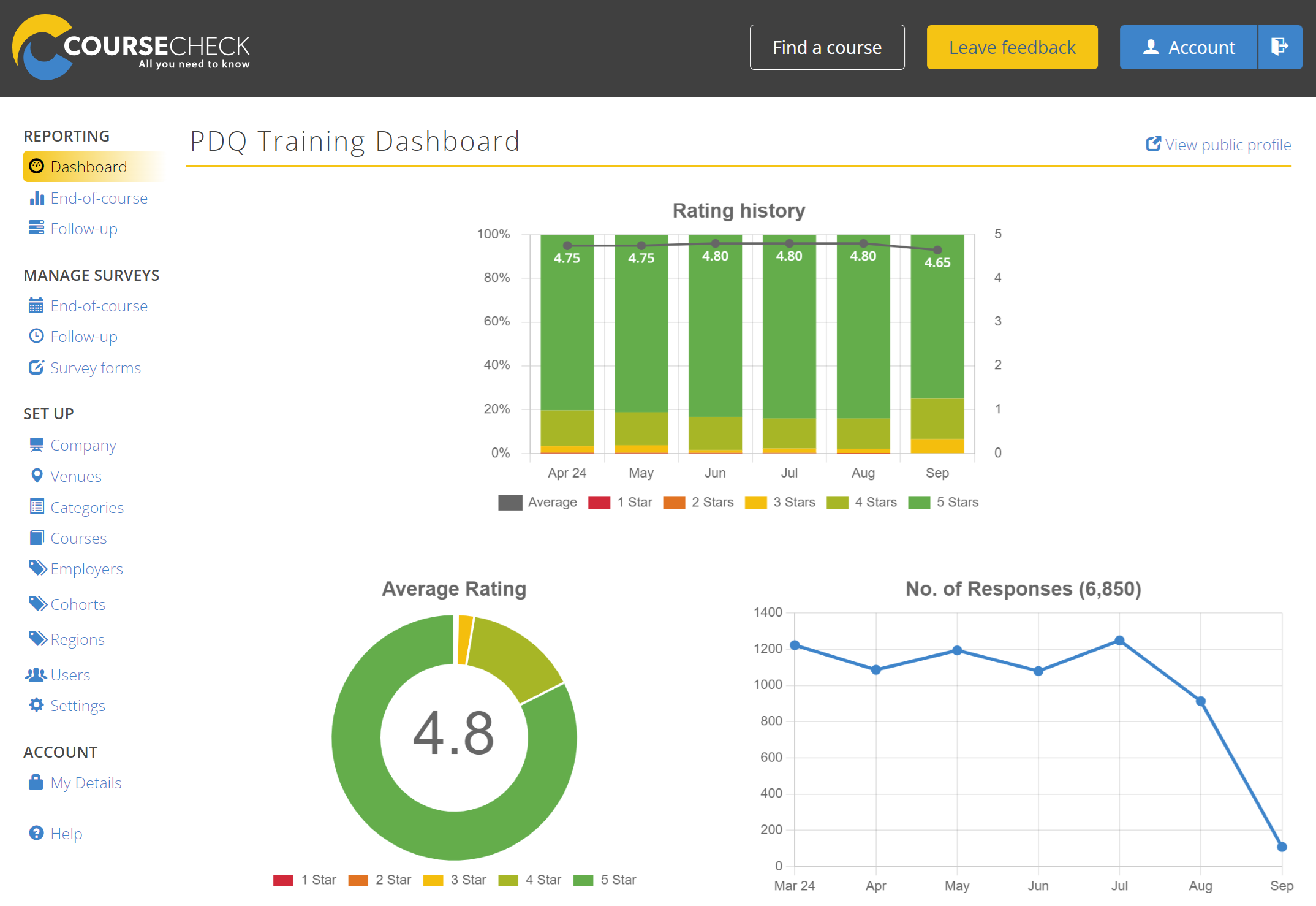Click external link icon by View public profile

click(1153, 144)
